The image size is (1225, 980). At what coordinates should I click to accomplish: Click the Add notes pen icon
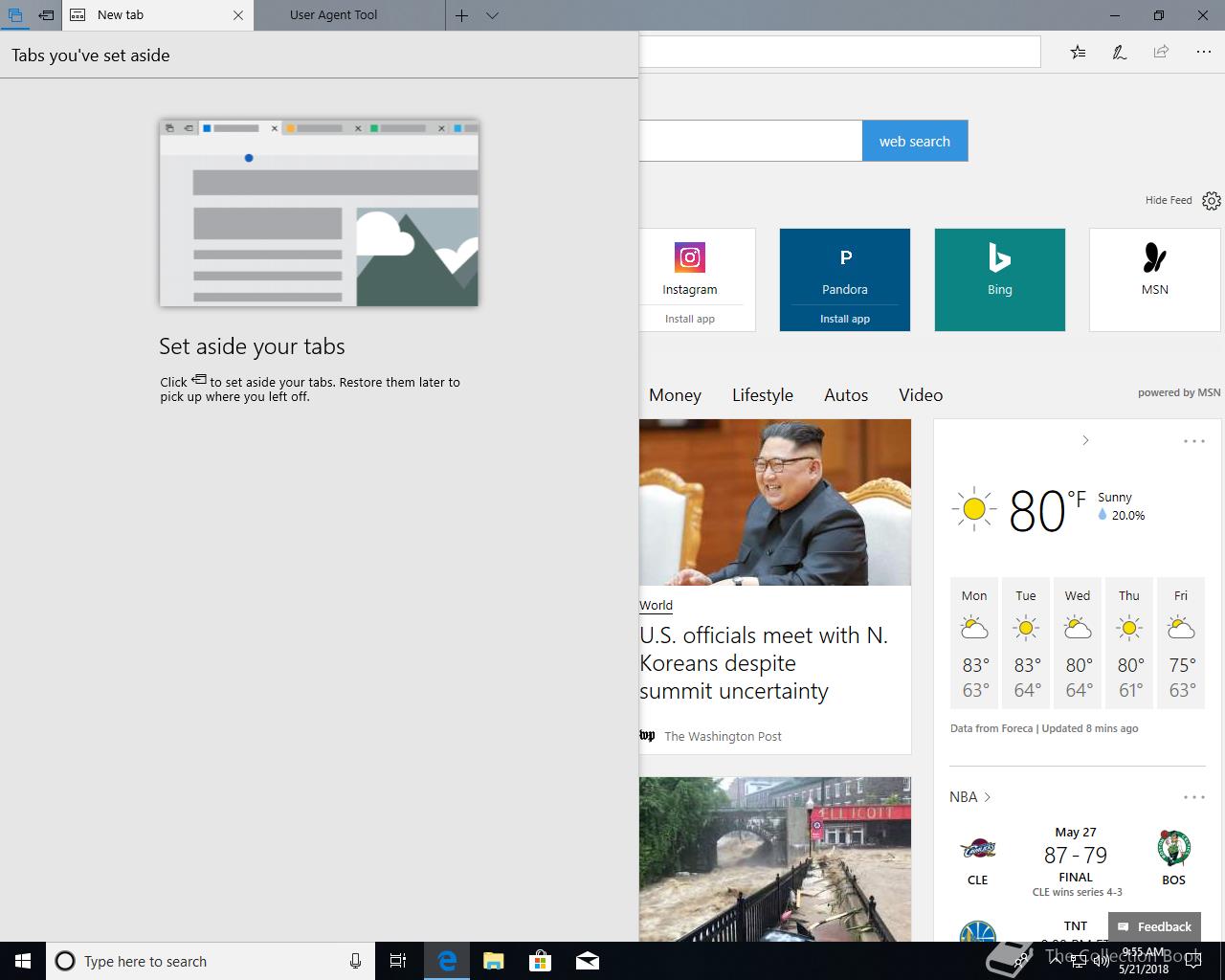(x=1119, y=52)
